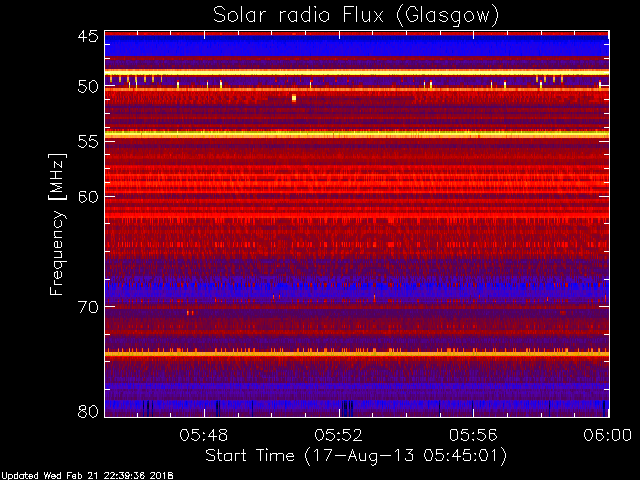640x480 pixels.
Task: Click the 'Updated Wed Feb 21 22:39:36 2018' footer text
Action: click(87, 476)
